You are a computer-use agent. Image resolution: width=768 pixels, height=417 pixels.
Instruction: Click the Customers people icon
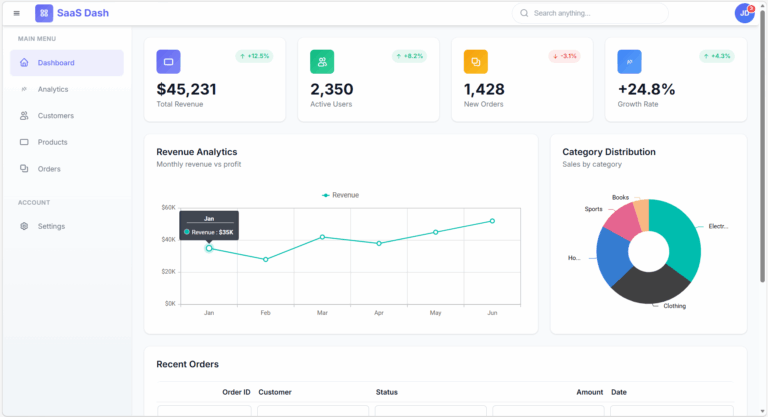pyautogui.click(x=24, y=116)
